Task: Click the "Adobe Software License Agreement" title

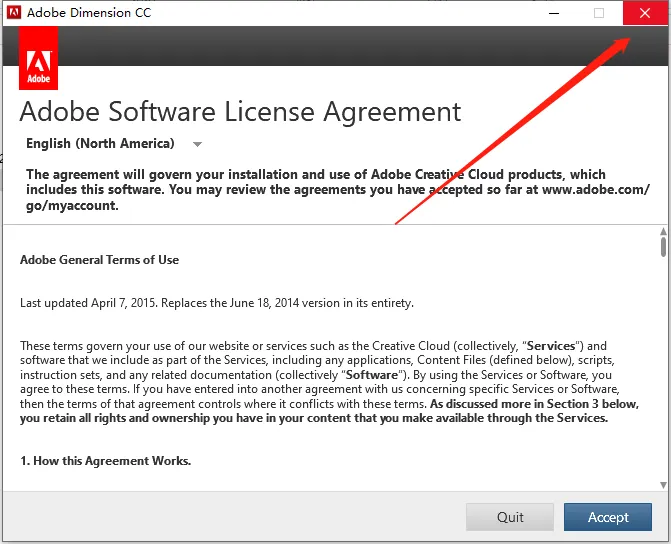Action: click(240, 112)
